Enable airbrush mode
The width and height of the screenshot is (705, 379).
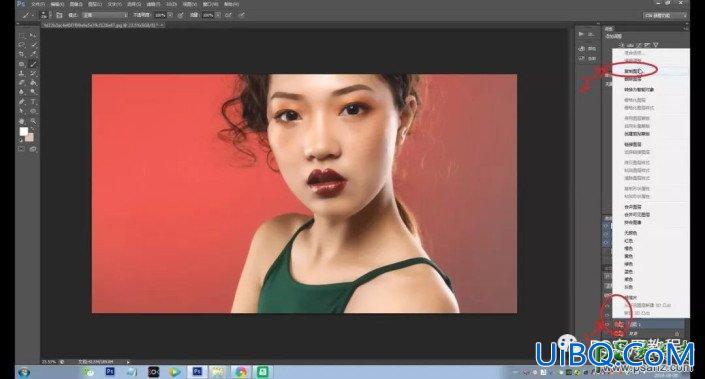coord(228,15)
